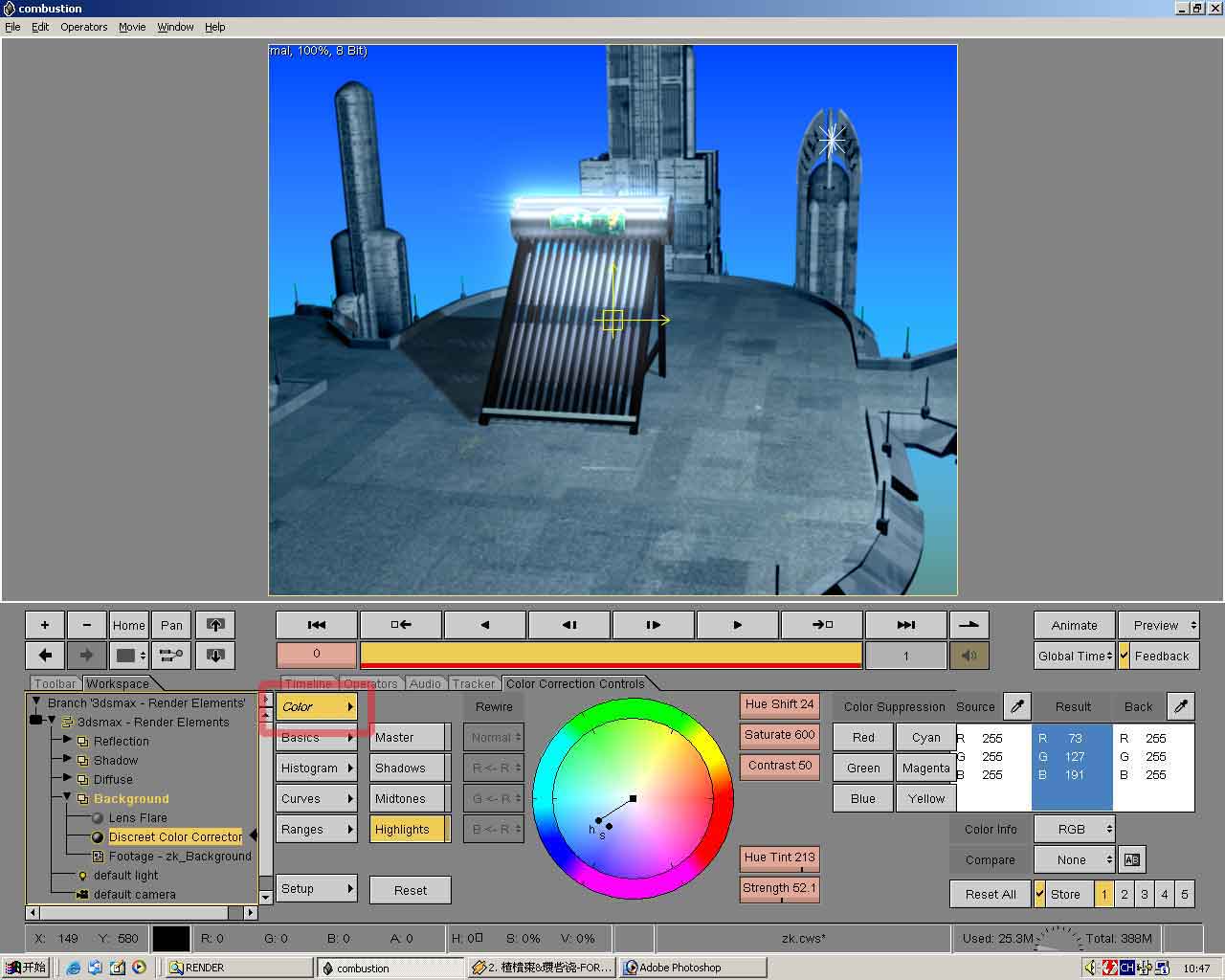
Task: Open the Color Info RGB dropdown
Action: pos(1074,829)
